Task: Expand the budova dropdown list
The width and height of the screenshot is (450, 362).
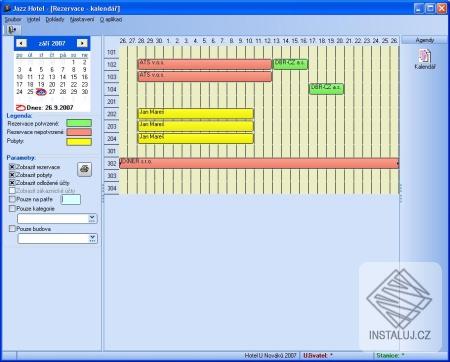Action: [92, 238]
